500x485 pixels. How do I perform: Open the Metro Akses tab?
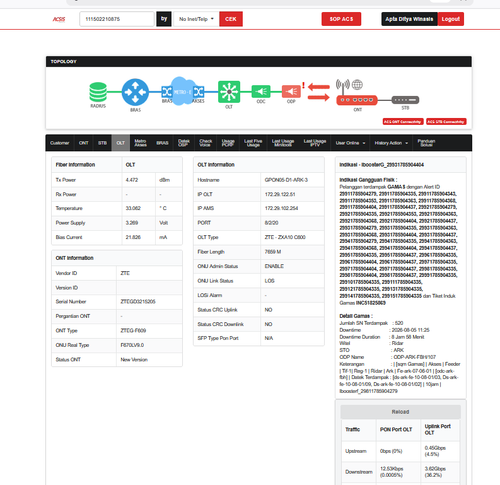click(140, 143)
